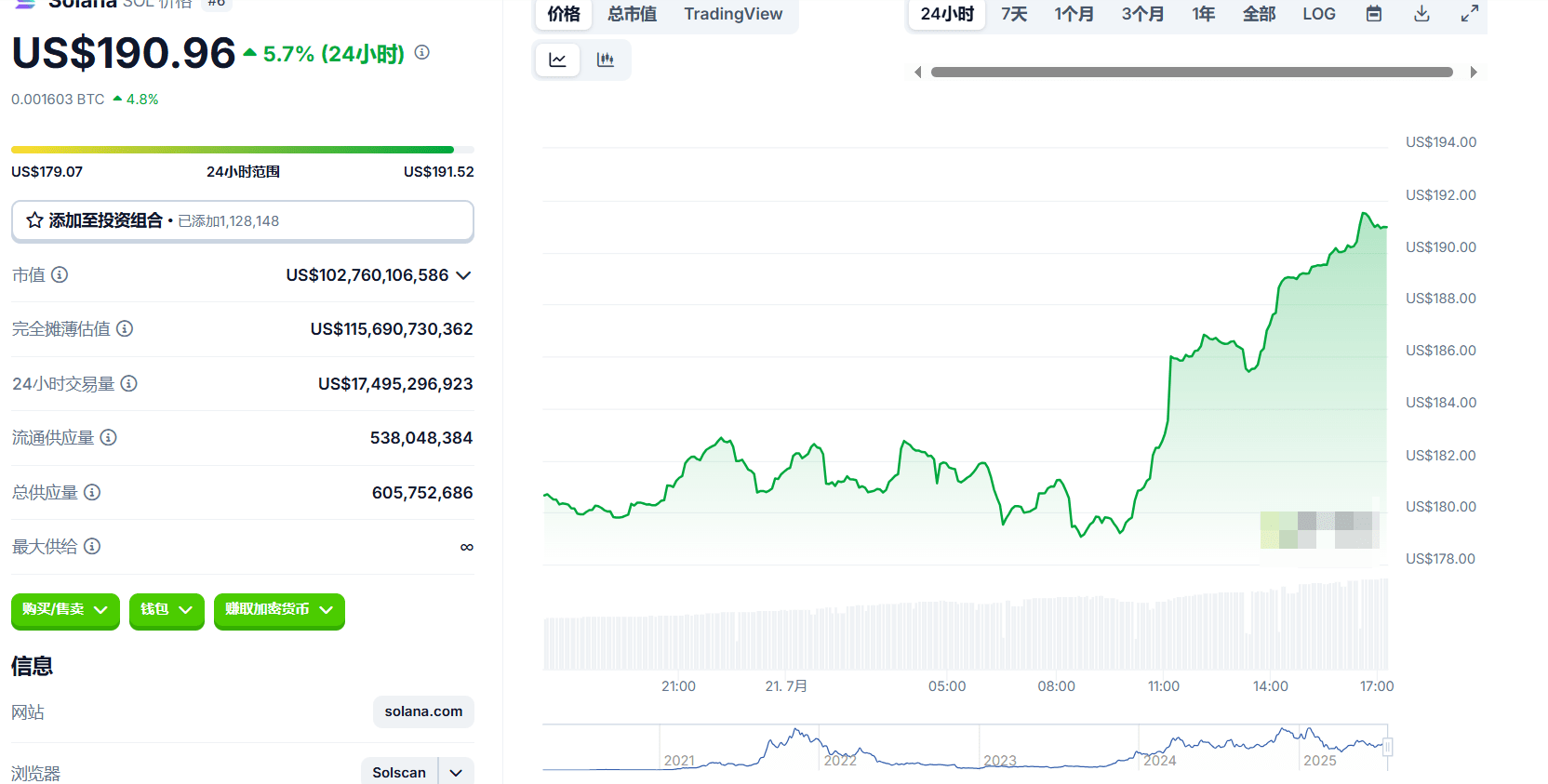
Task: Click left arrow of chart scrollbar
Action: click(917, 73)
